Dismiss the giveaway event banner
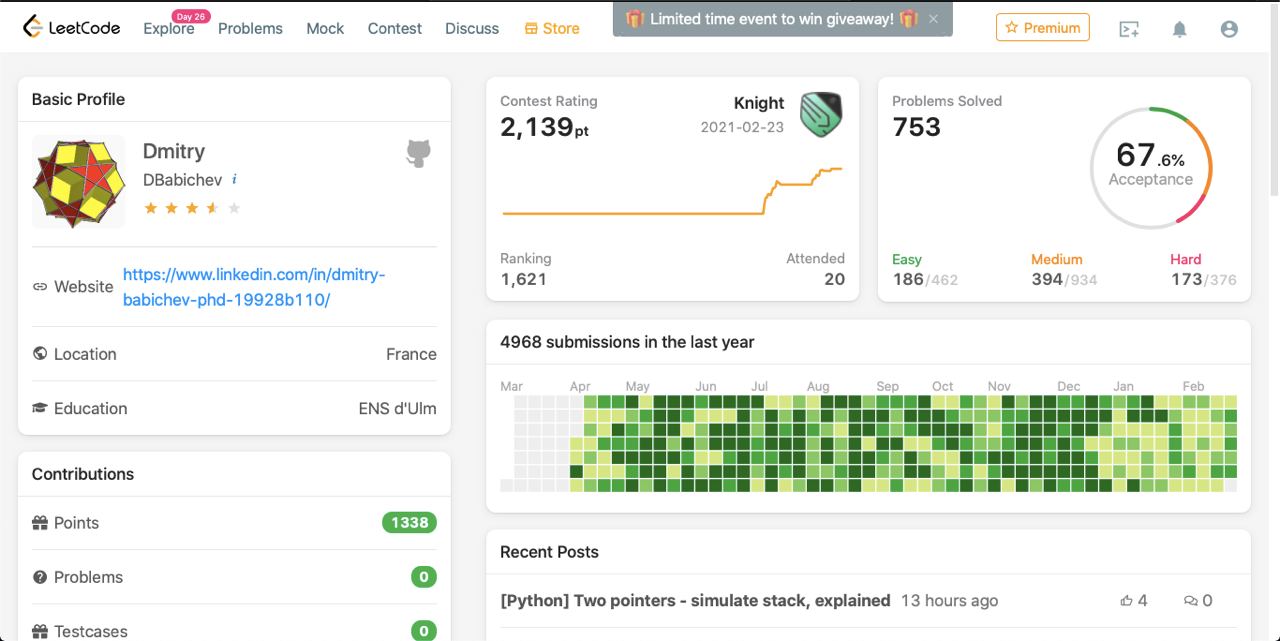Screen dimensions: 1280x641 click(933, 19)
